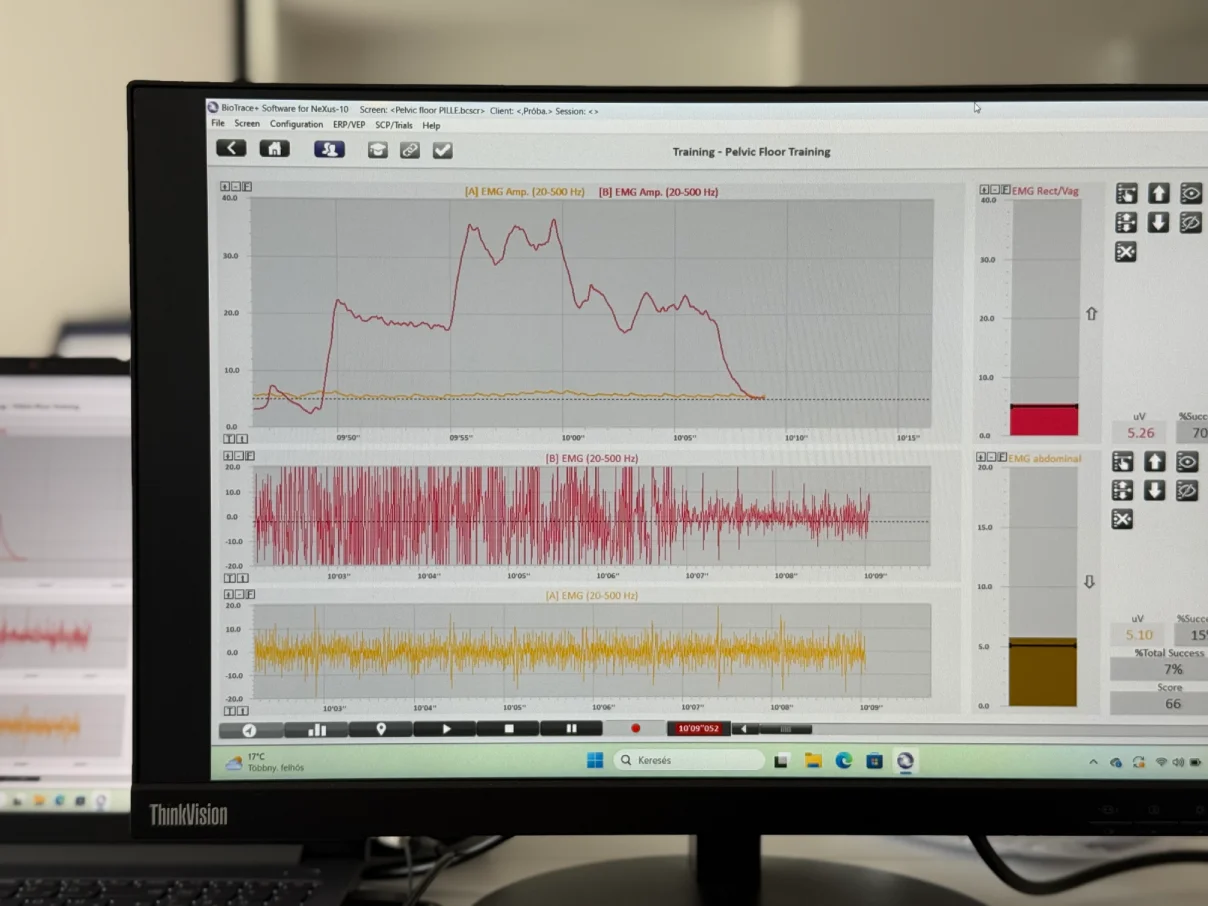
Task: Click the bar chart statistics button
Action: [317, 729]
